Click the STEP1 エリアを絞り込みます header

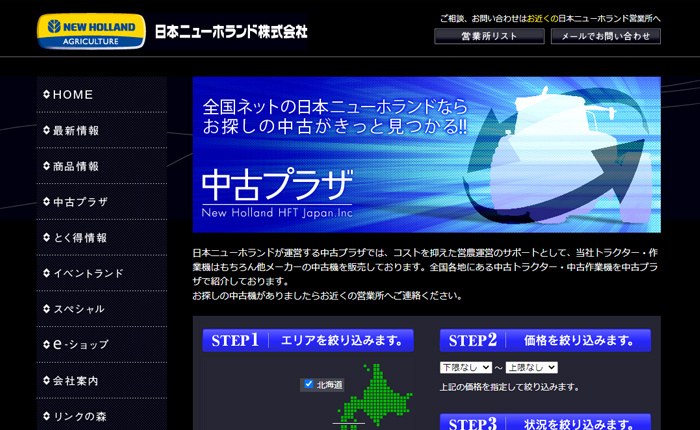(308, 341)
